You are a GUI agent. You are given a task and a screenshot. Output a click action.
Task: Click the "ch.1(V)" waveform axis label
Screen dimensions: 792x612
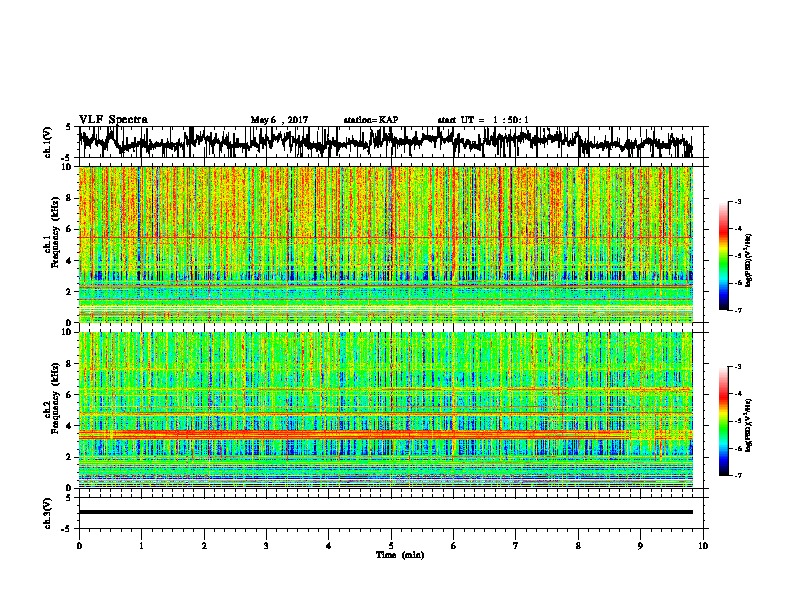click(48, 142)
